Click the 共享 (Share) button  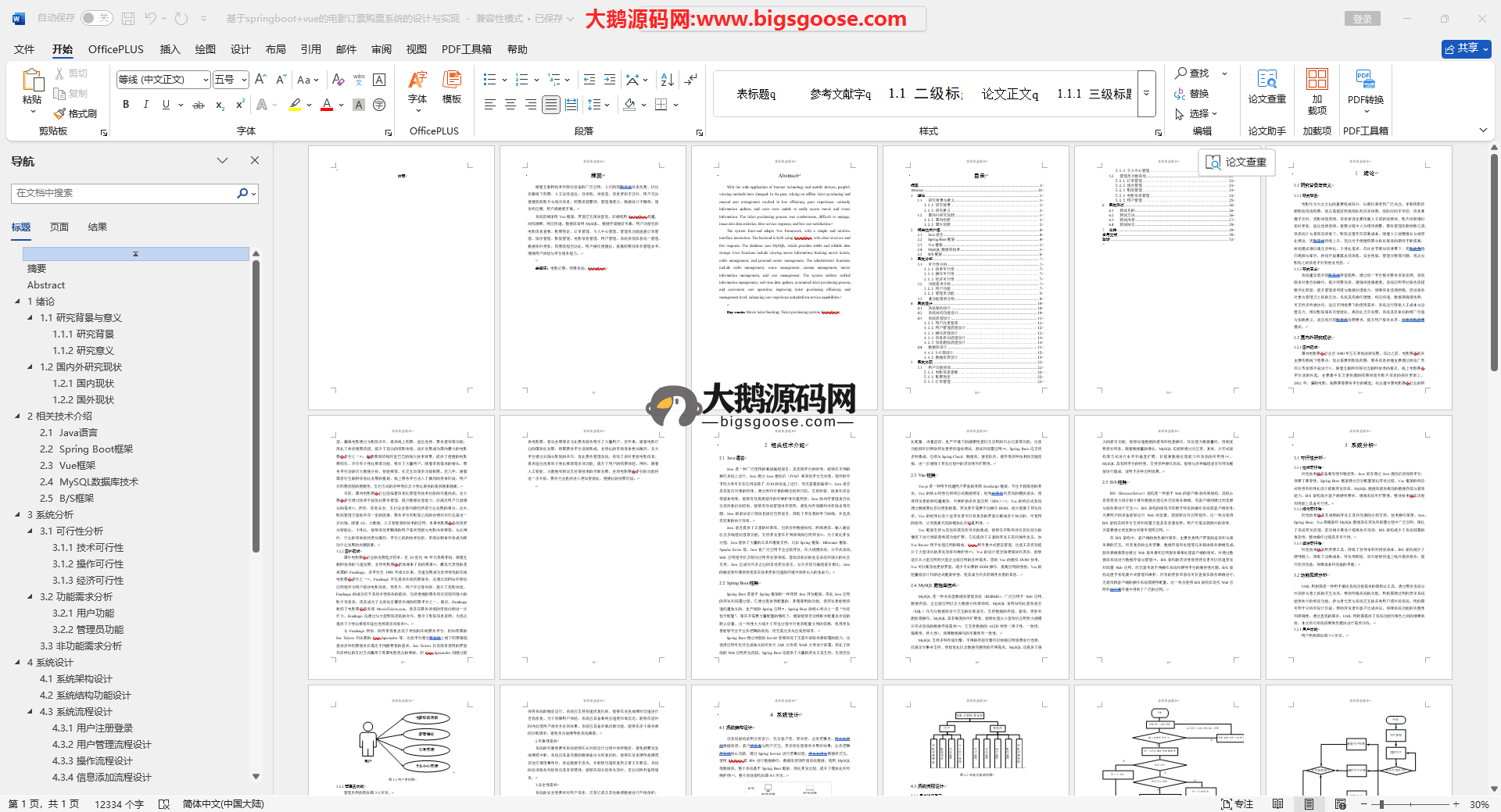(x=1466, y=48)
